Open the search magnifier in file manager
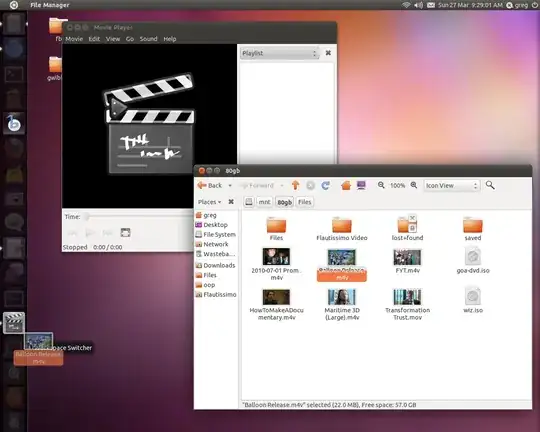 [x=490, y=185]
